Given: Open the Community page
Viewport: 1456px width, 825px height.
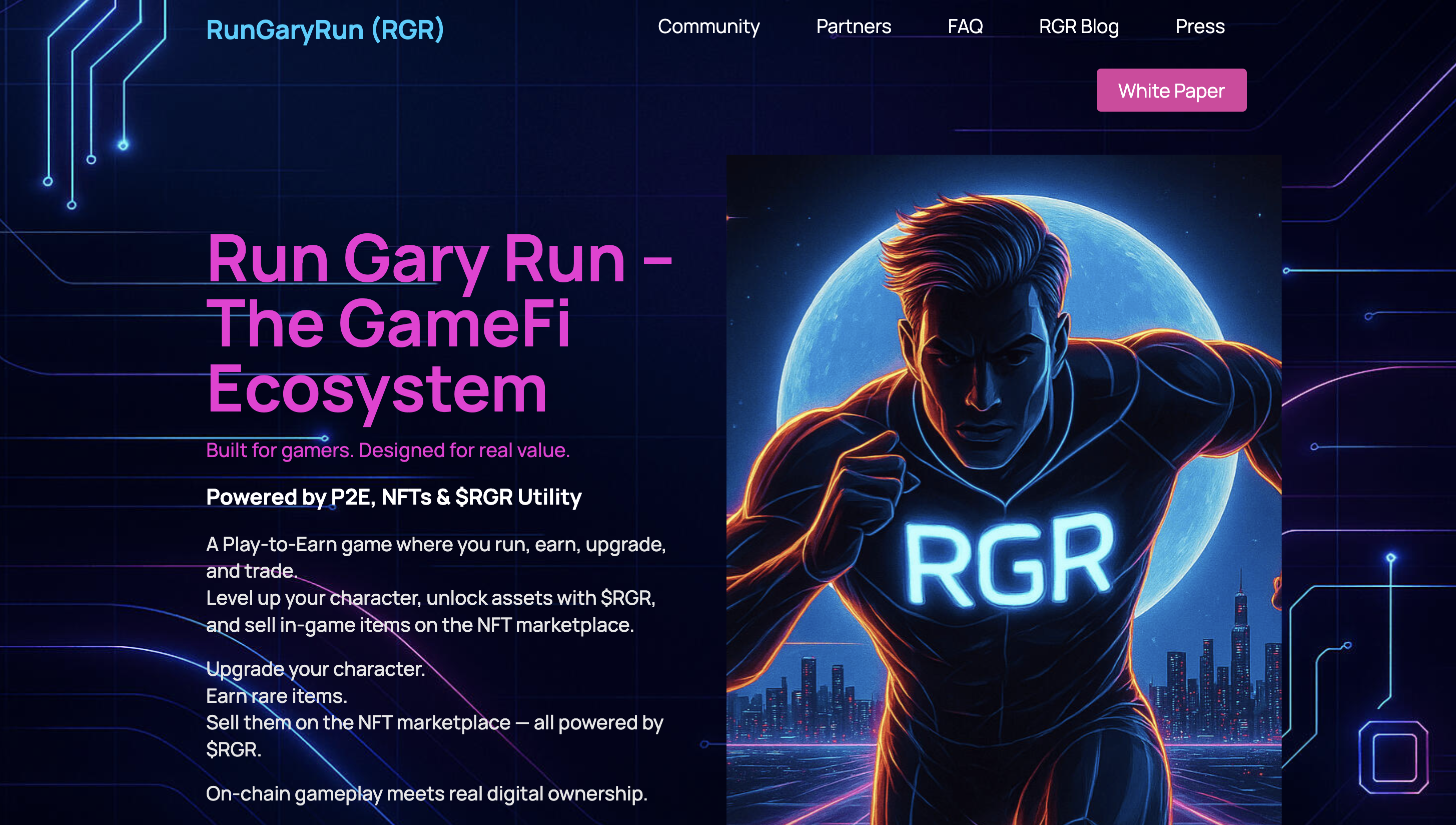Looking at the screenshot, I should pyautogui.click(x=709, y=27).
